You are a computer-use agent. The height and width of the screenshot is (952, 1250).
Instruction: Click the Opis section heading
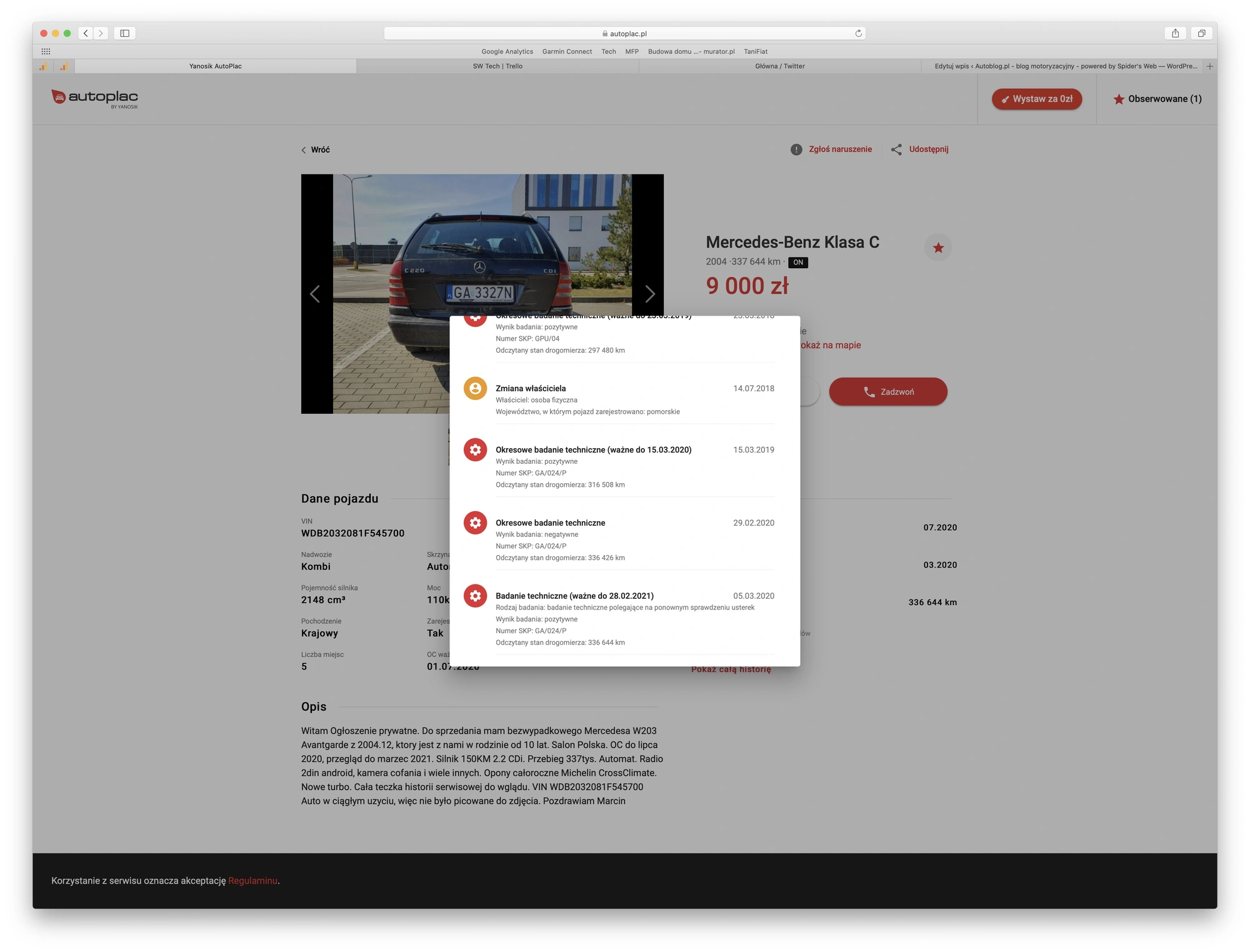(x=314, y=706)
